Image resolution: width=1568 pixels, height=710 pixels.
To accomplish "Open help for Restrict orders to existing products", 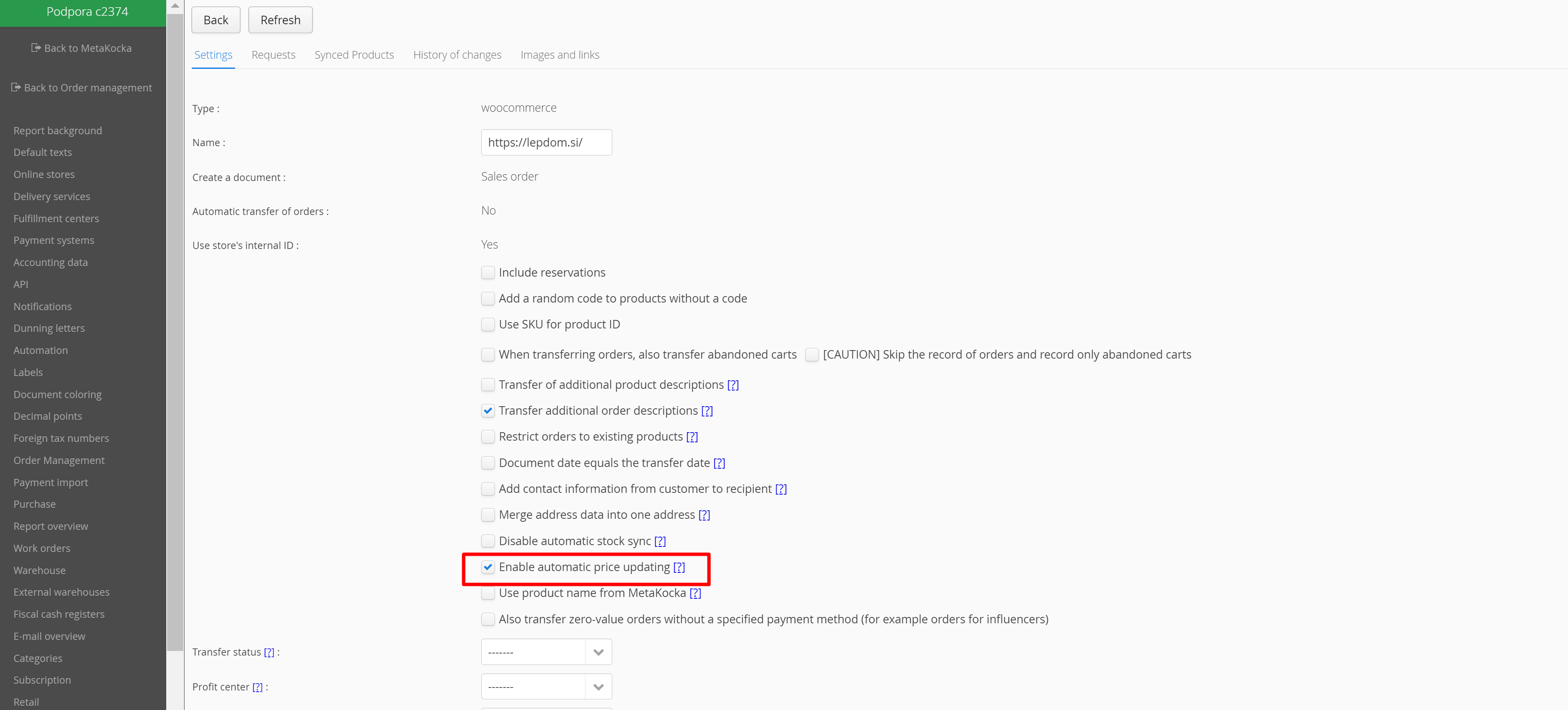I will point(692,437).
